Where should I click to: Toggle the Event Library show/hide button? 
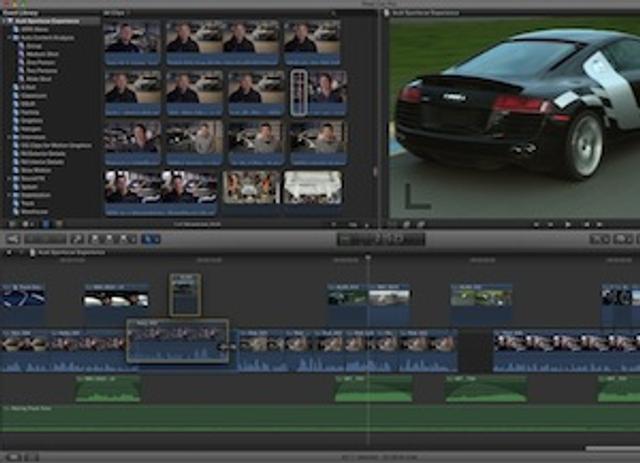coord(12,224)
